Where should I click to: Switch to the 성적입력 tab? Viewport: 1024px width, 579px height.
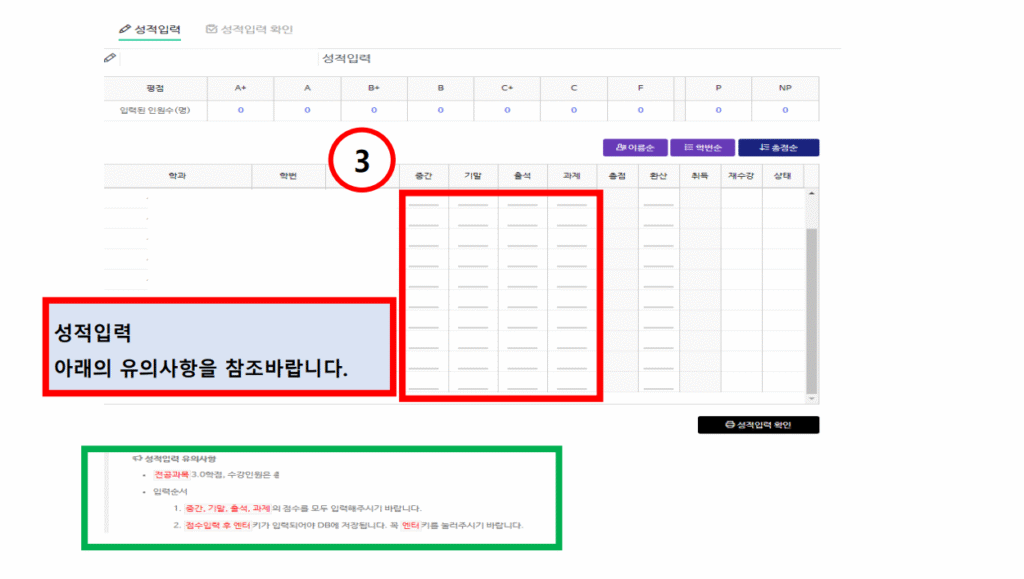(x=150, y=29)
